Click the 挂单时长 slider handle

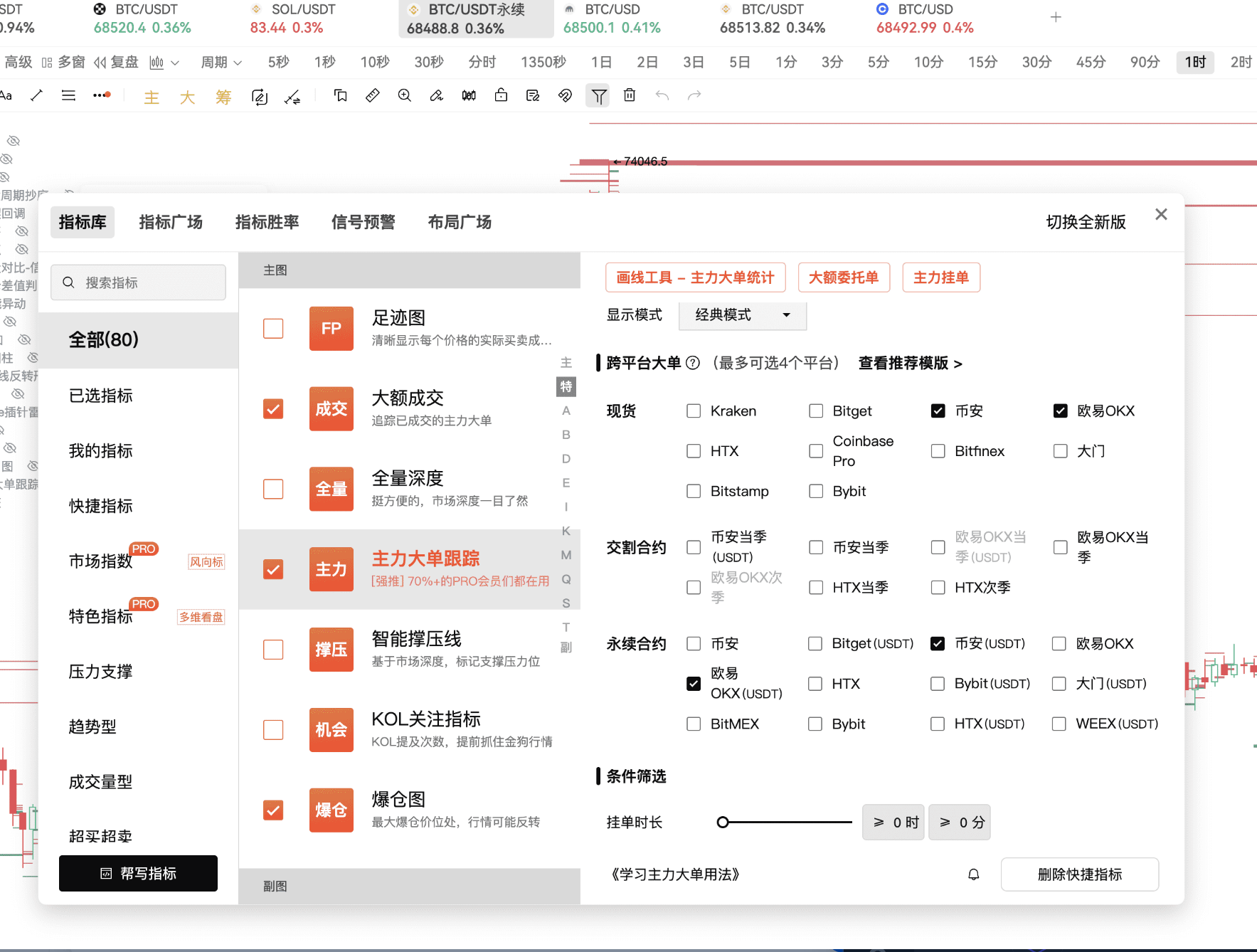point(723,823)
